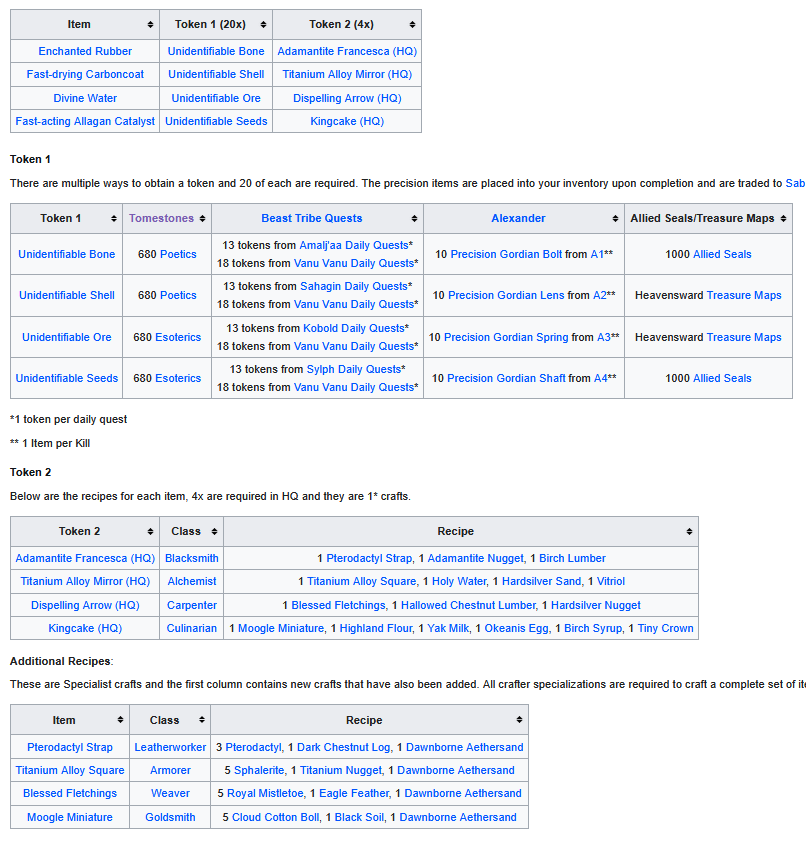Open the Okeanis Egg link
806x841 pixels.
pyautogui.click(x=516, y=629)
